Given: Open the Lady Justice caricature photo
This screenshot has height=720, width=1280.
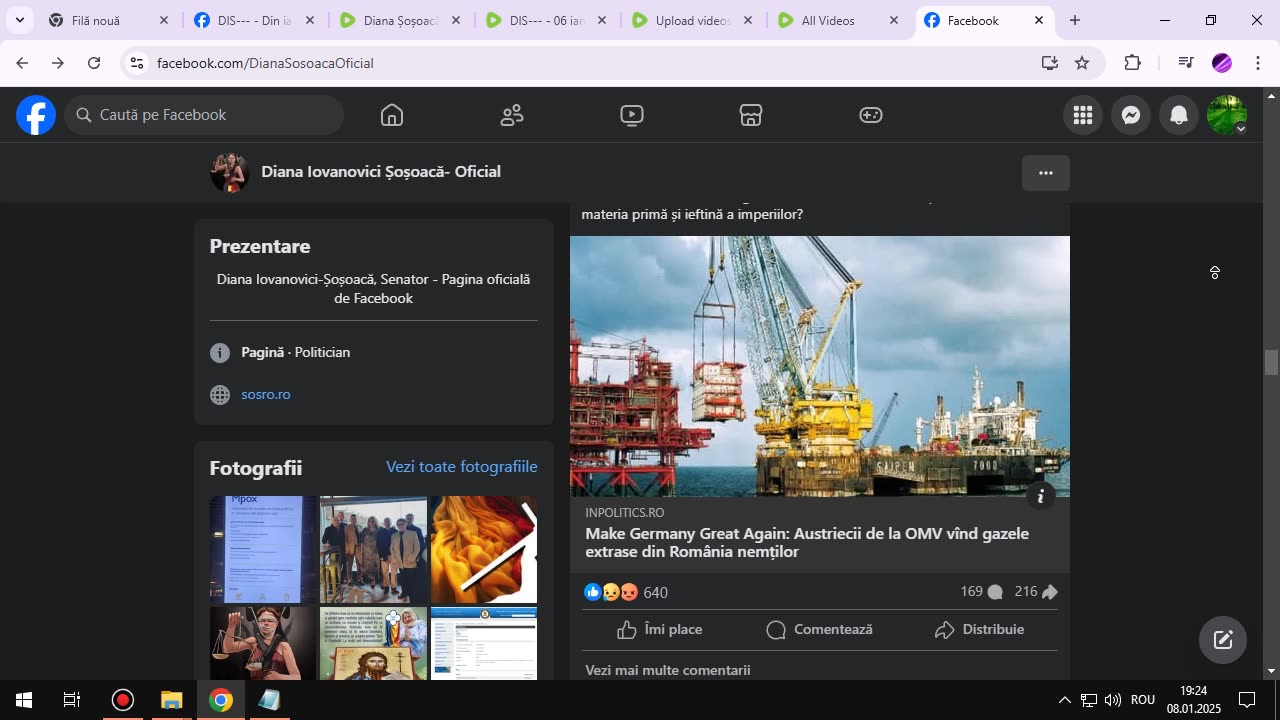Looking at the screenshot, I should [x=263, y=643].
